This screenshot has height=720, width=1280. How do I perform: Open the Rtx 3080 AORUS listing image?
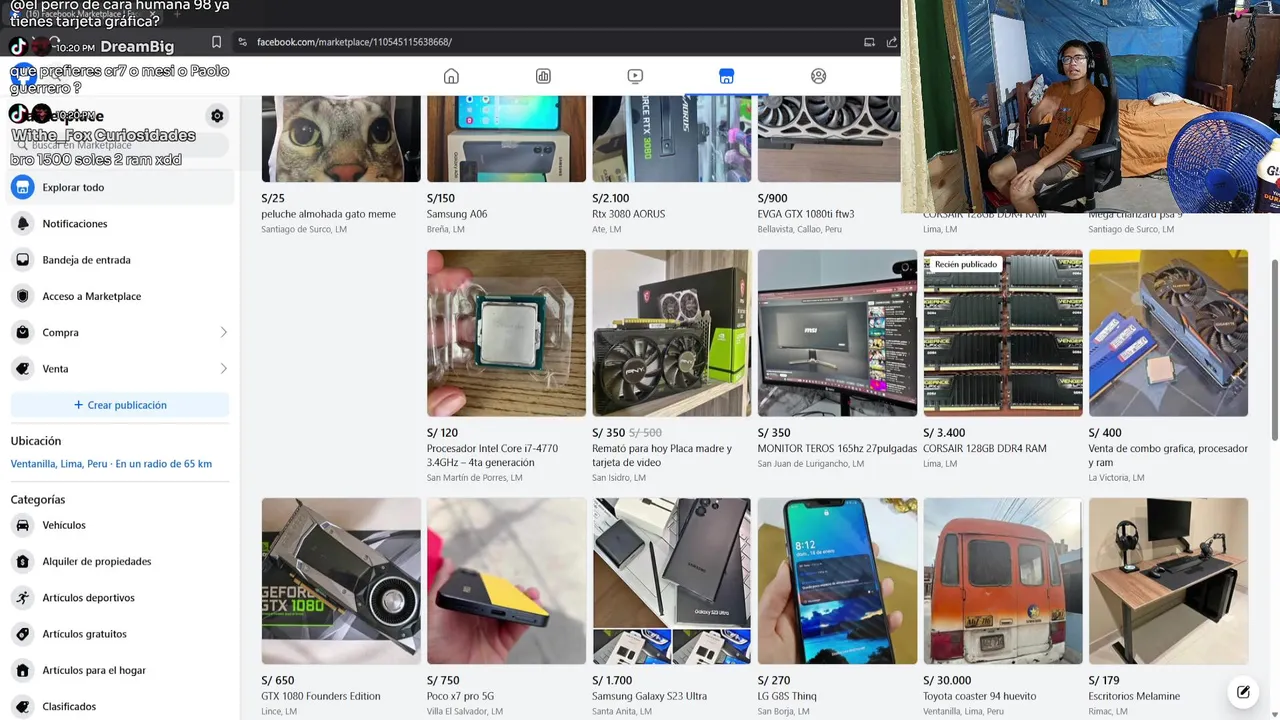pos(671,139)
